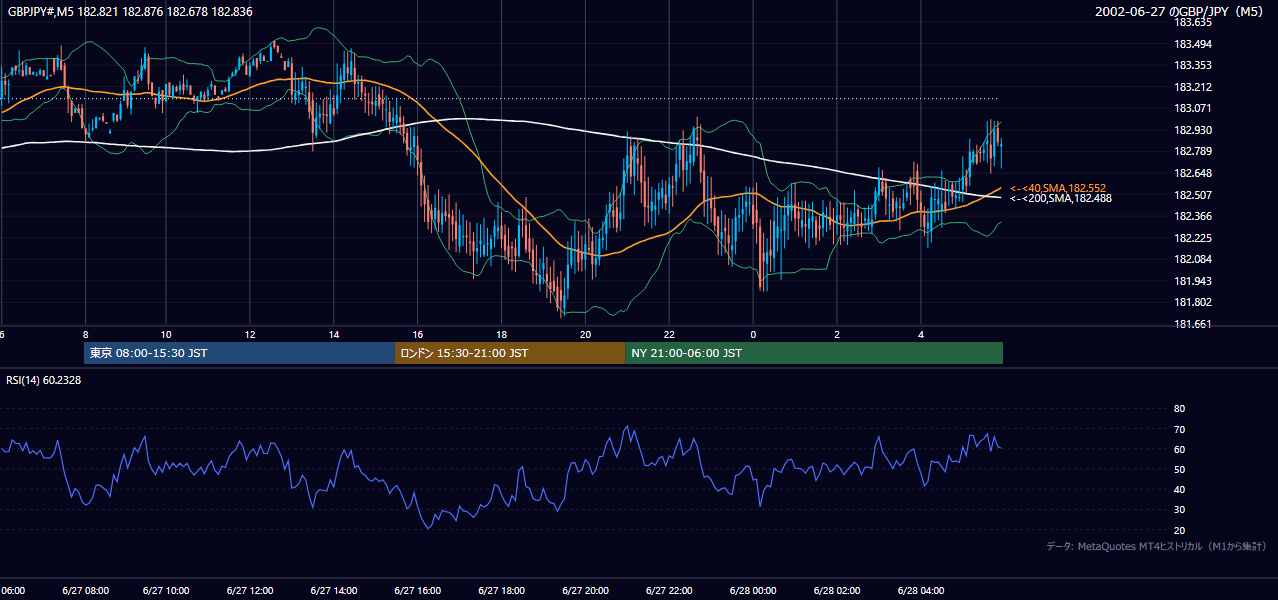
Task: Click the 6/27 18:00 time label
Action: coord(501,591)
